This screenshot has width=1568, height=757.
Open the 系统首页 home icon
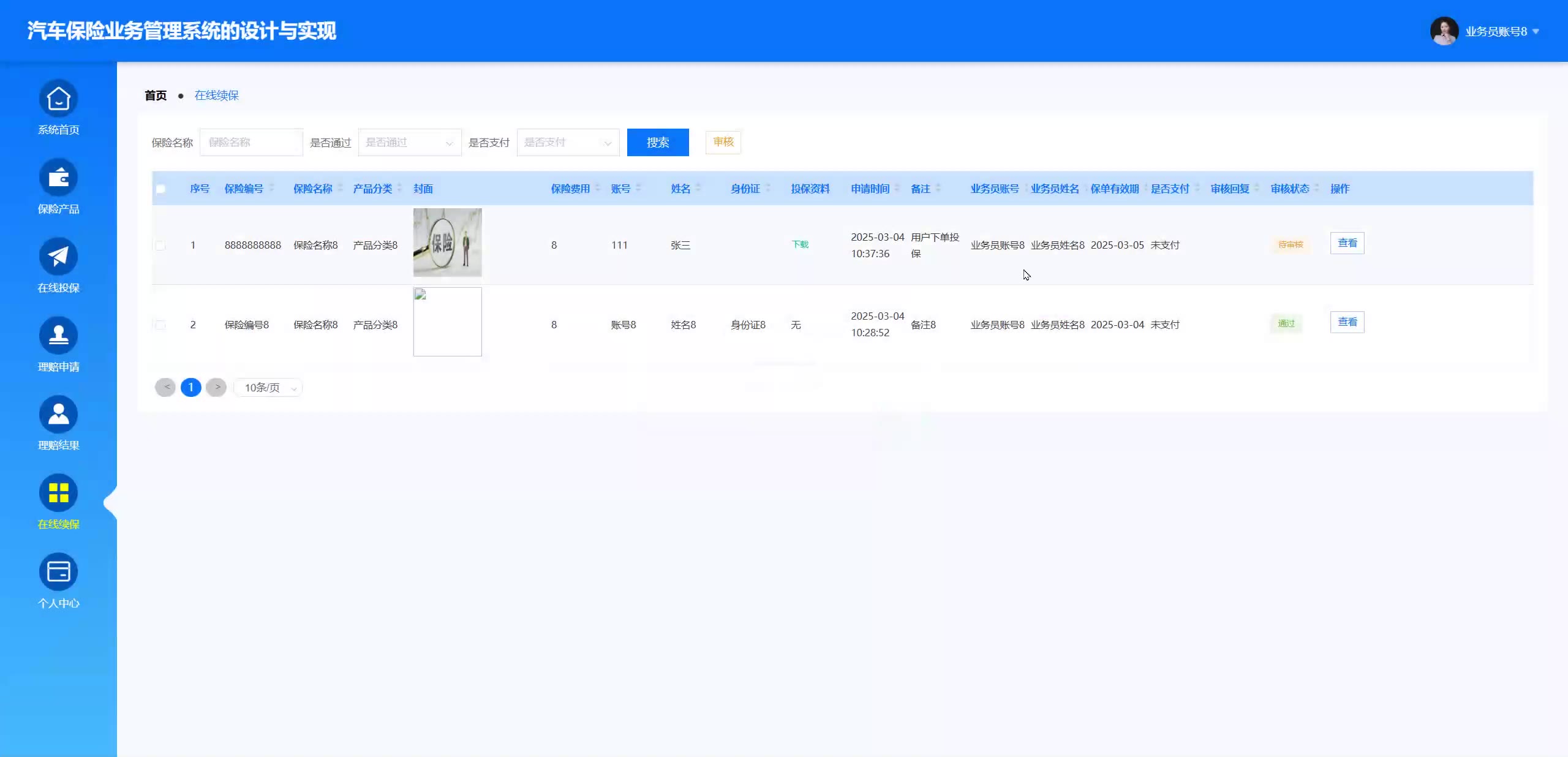point(58,99)
